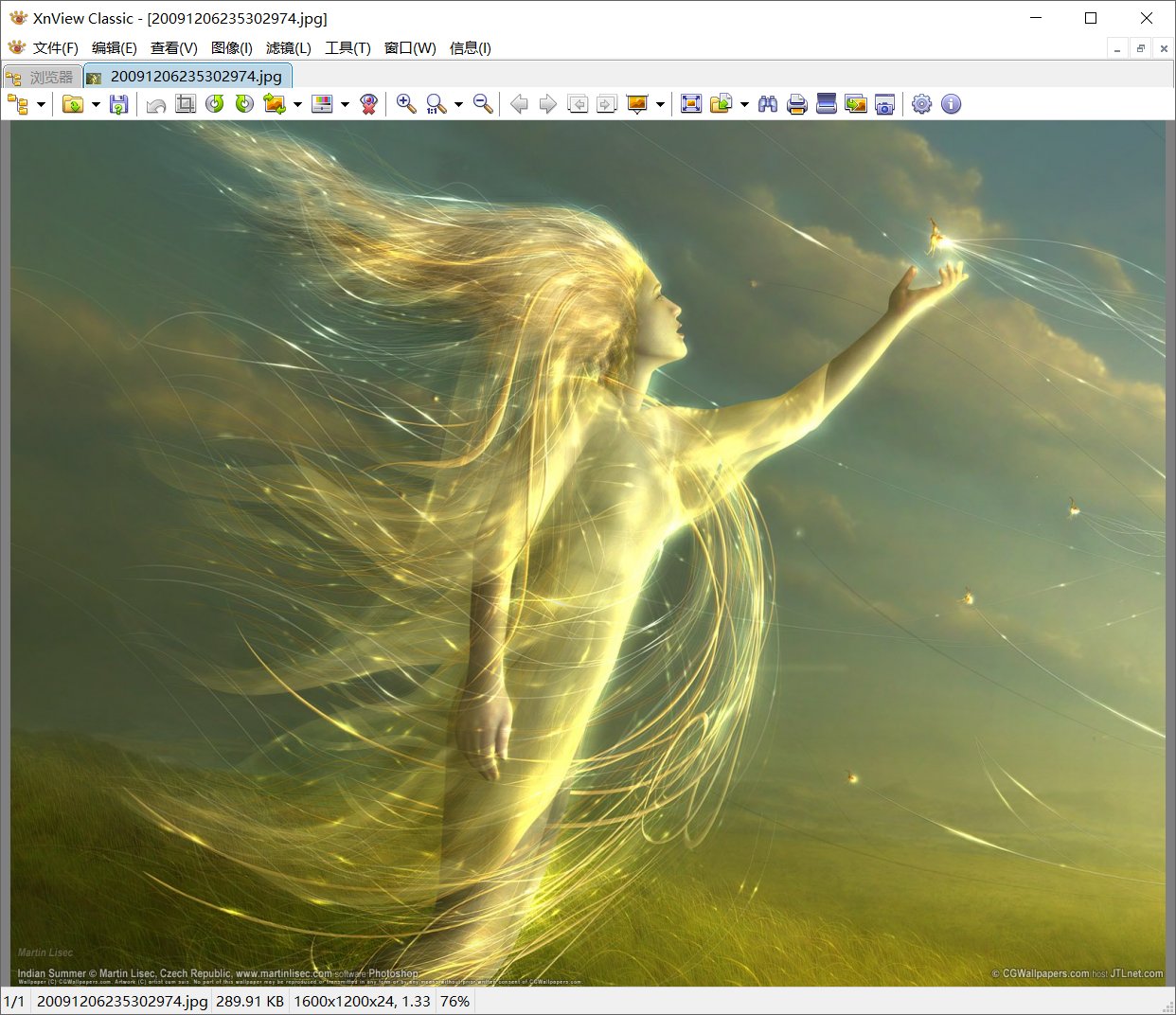The image size is (1176, 1015).
Task: Expand the open folder dropdown arrow
Action: click(x=96, y=104)
